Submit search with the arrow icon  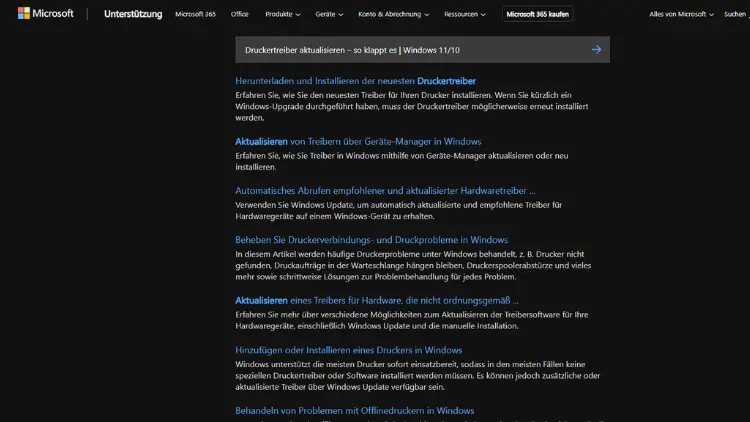click(596, 49)
